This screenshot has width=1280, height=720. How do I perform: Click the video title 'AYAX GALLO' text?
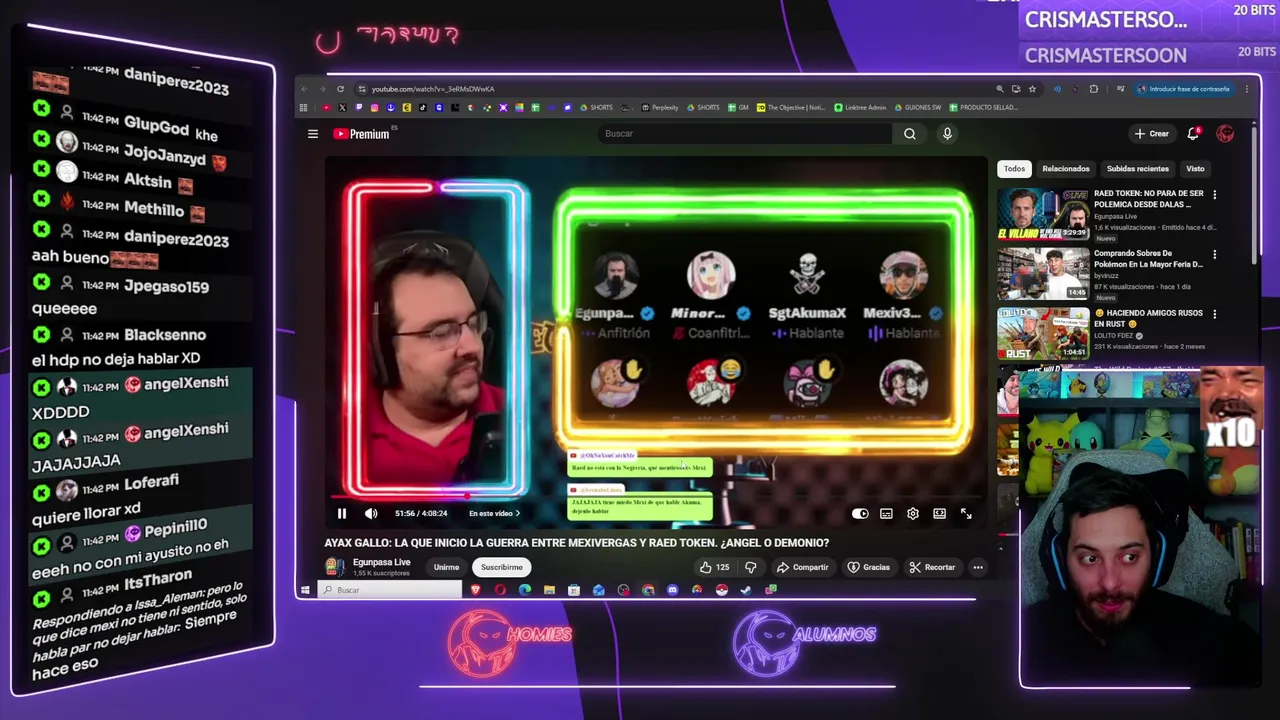(576, 543)
